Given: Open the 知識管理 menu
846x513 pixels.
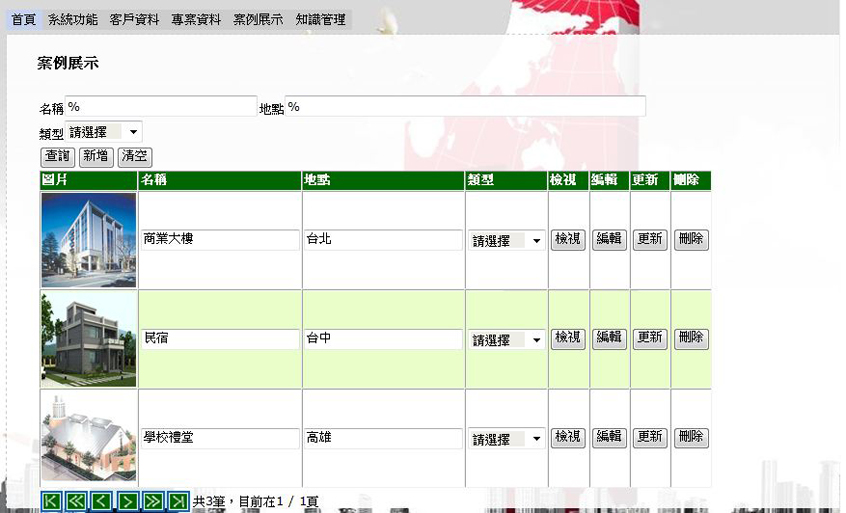Looking at the screenshot, I should [320, 19].
